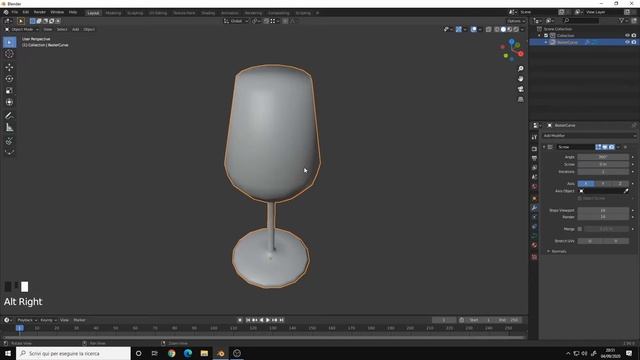Select material preview shading
The width and height of the screenshot is (640, 360).
509,29
